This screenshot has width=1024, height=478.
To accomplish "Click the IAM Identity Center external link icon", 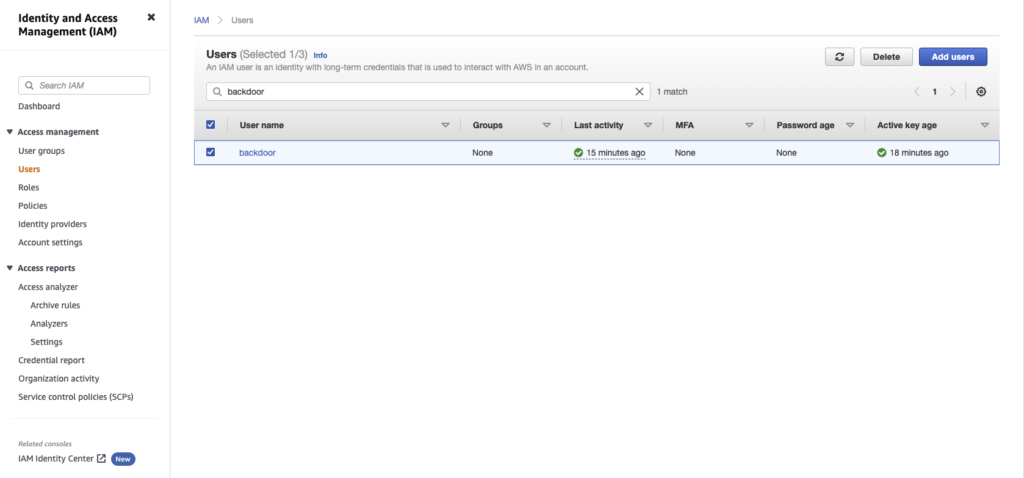I will 101,458.
